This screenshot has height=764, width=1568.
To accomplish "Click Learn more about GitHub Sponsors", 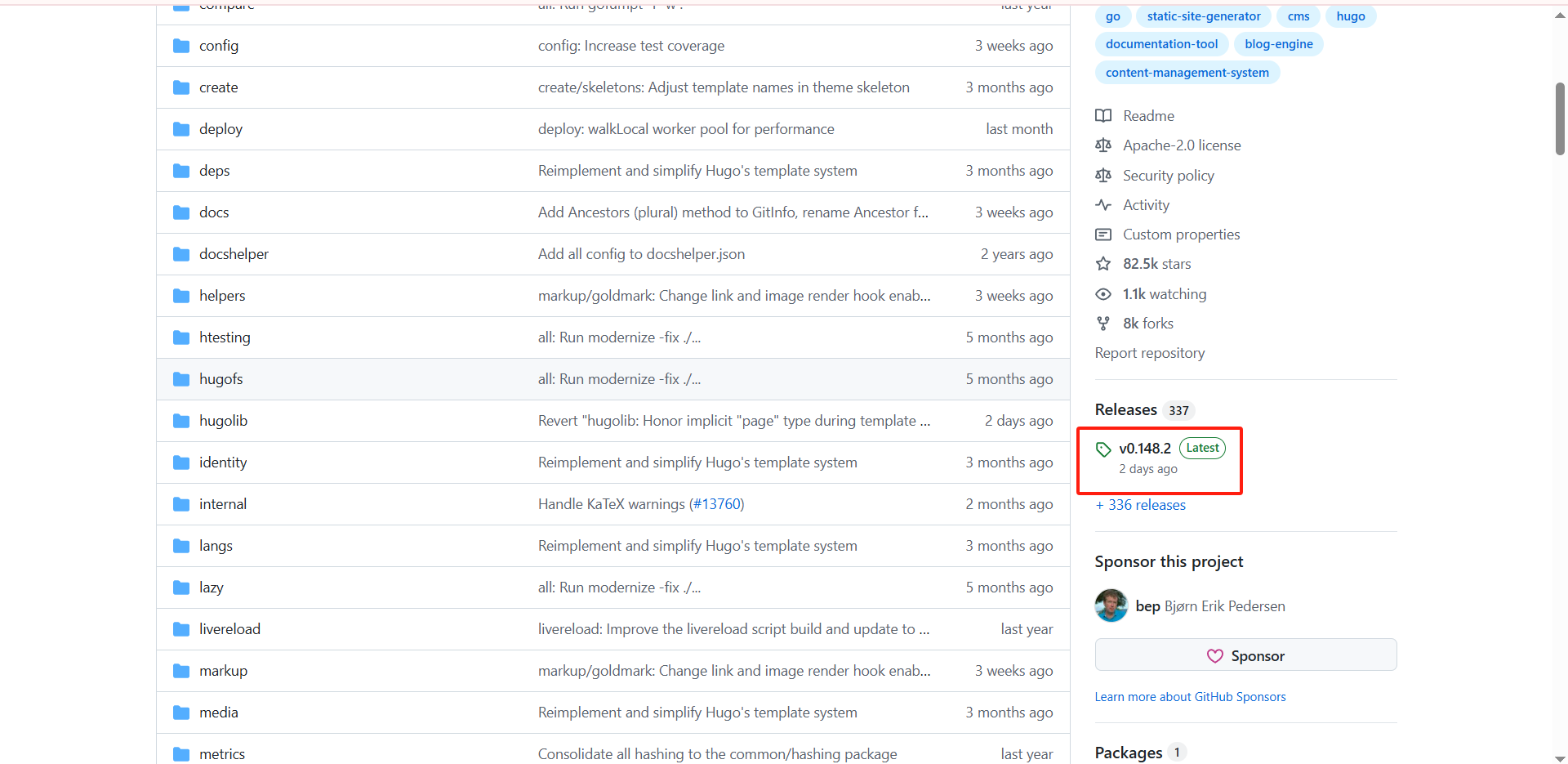I will 1190,697.
